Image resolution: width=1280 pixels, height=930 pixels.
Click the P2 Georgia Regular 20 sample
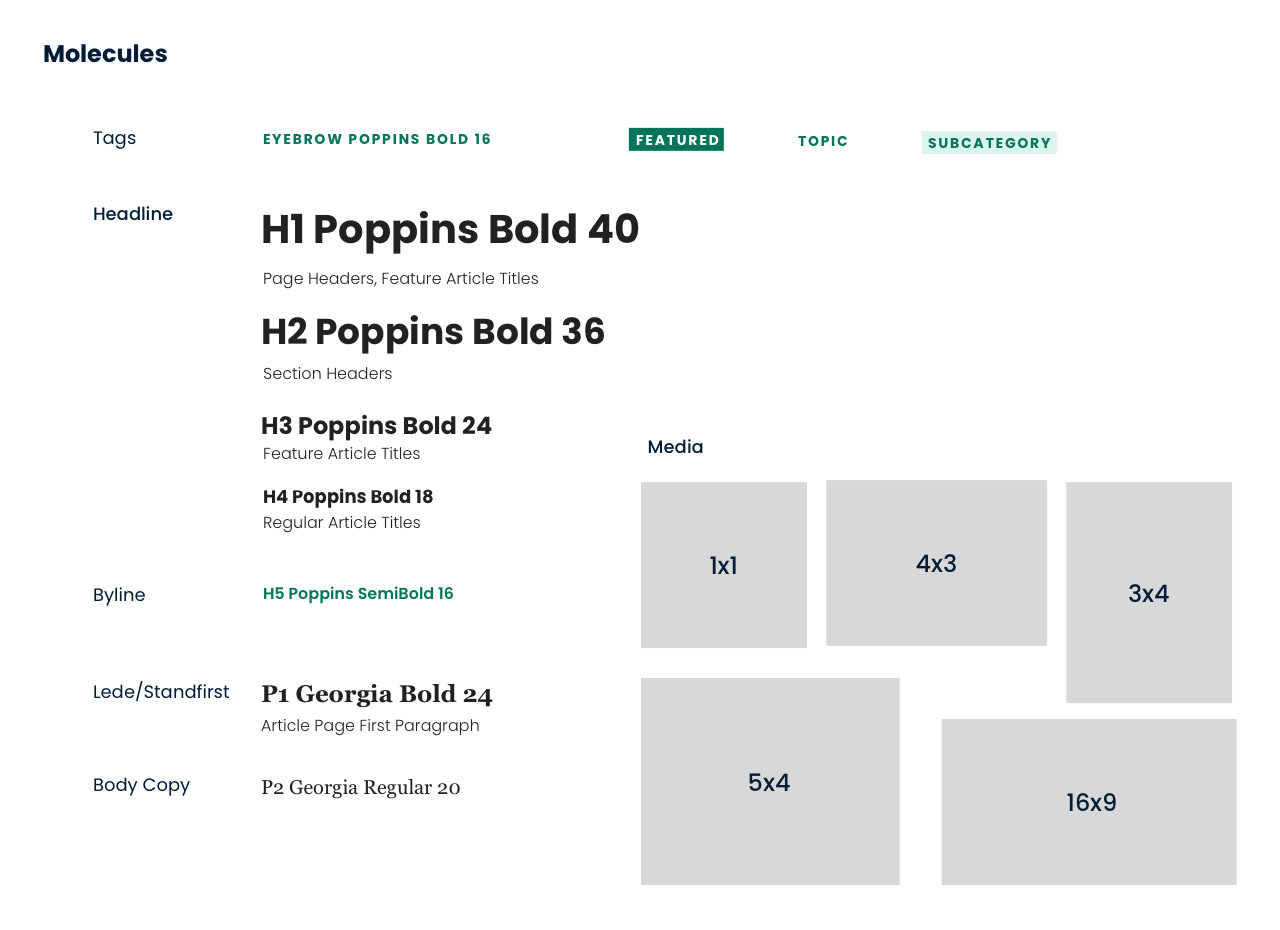pyautogui.click(x=361, y=788)
